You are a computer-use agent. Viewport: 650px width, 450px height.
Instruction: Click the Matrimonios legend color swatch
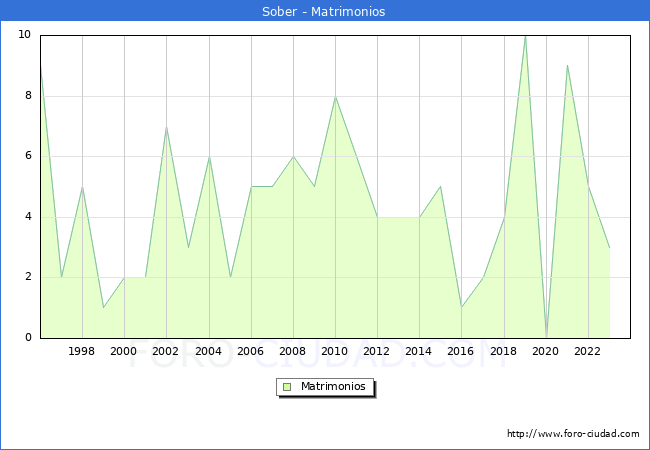(x=287, y=387)
